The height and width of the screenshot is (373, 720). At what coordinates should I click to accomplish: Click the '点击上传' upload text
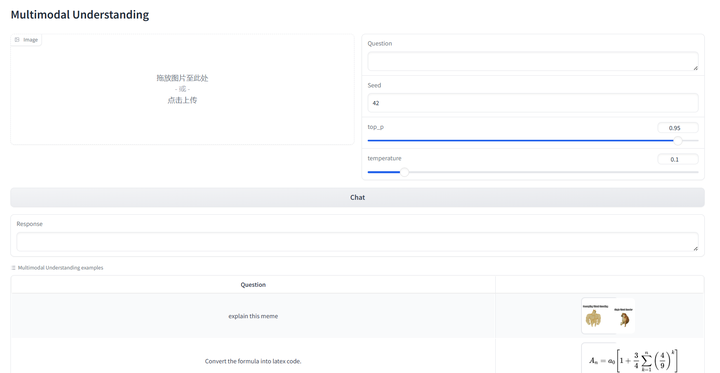click(x=182, y=100)
